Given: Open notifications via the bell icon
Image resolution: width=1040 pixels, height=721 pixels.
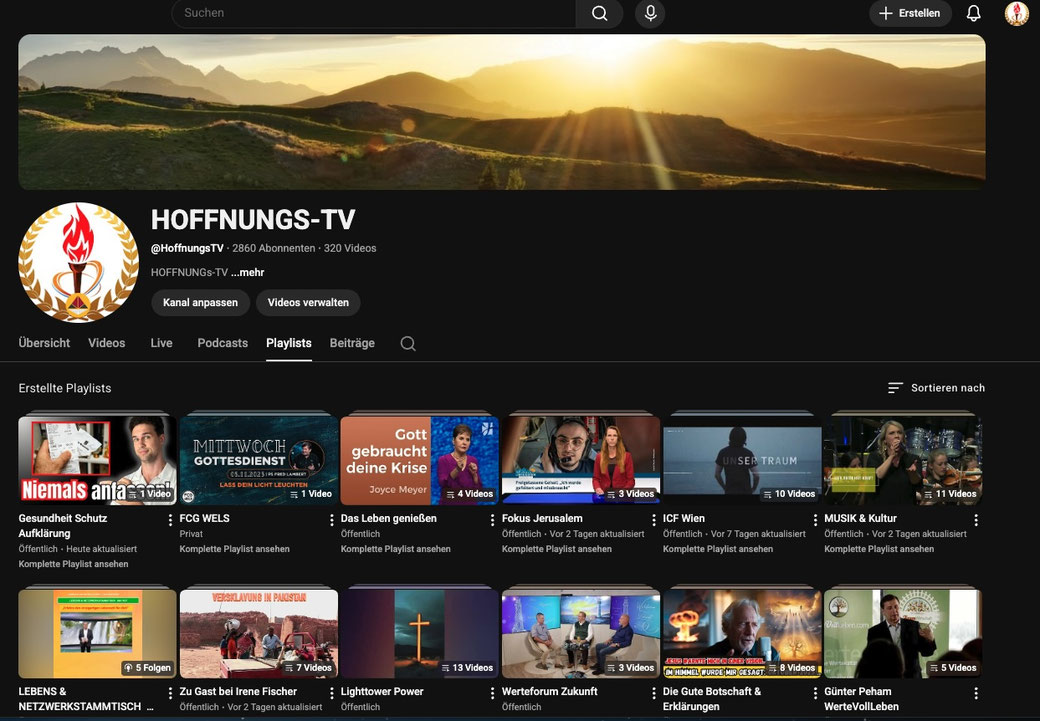Looking at the screenshot, I should click(973, 14).
